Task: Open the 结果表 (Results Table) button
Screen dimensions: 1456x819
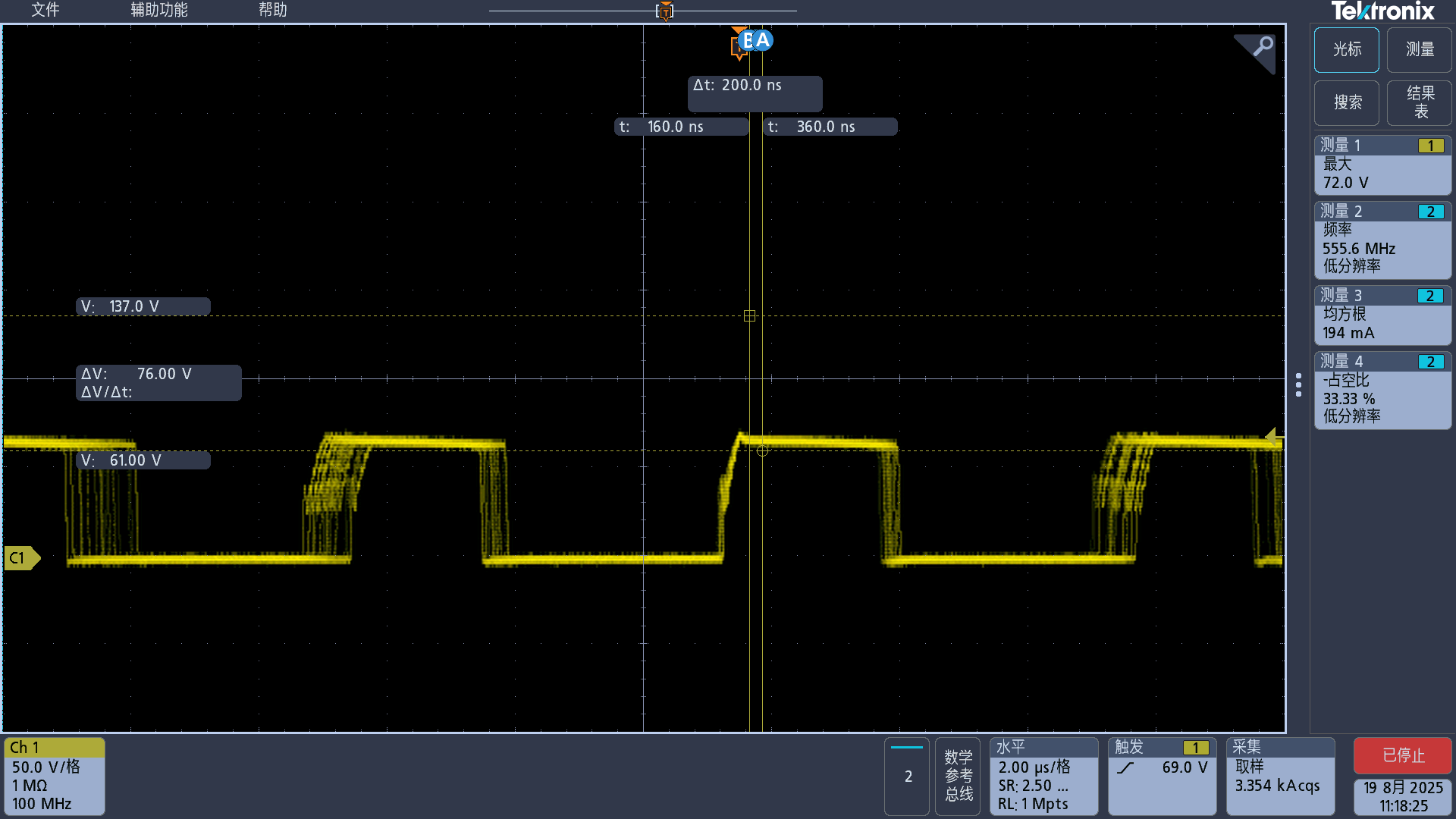Action: tap(1419, 103)
